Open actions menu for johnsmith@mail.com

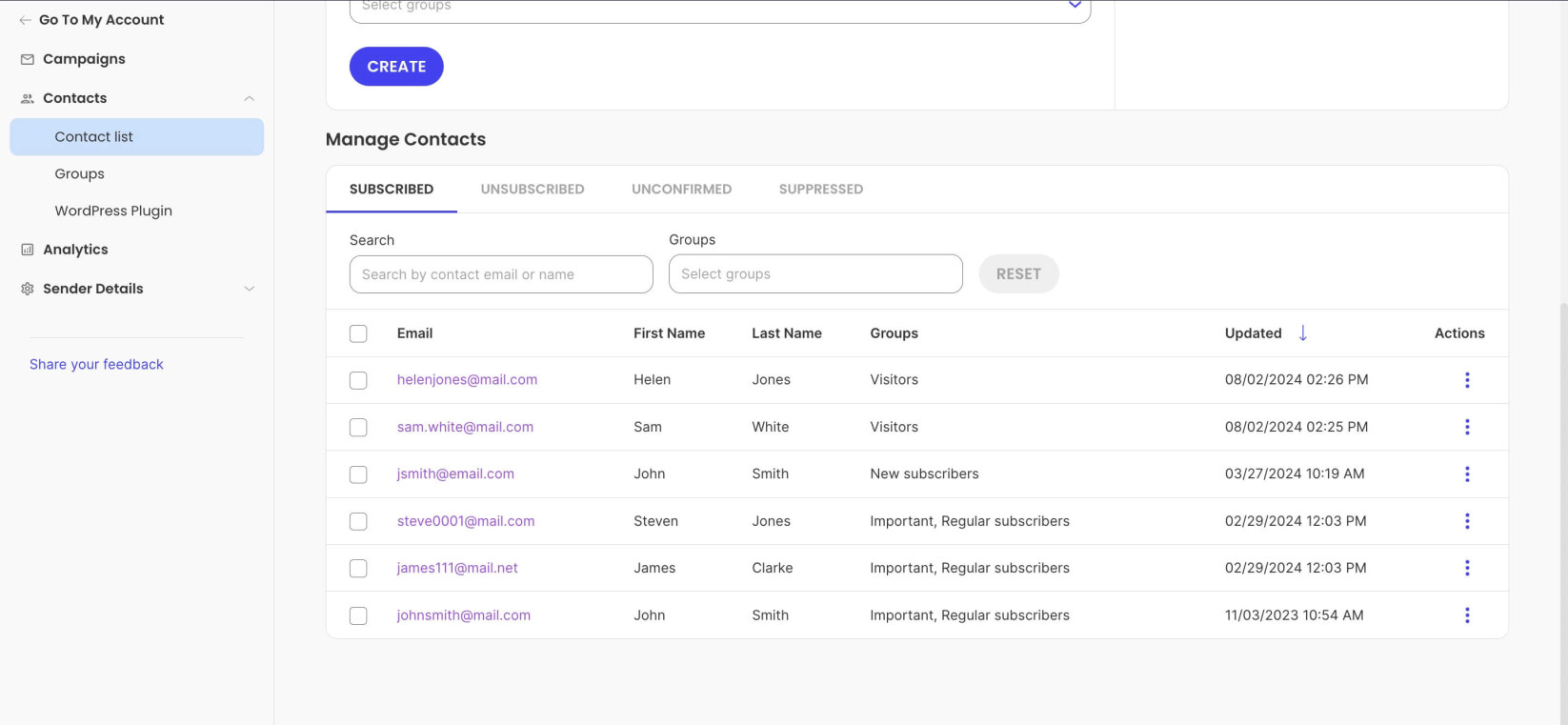(x=1467, y=615)
